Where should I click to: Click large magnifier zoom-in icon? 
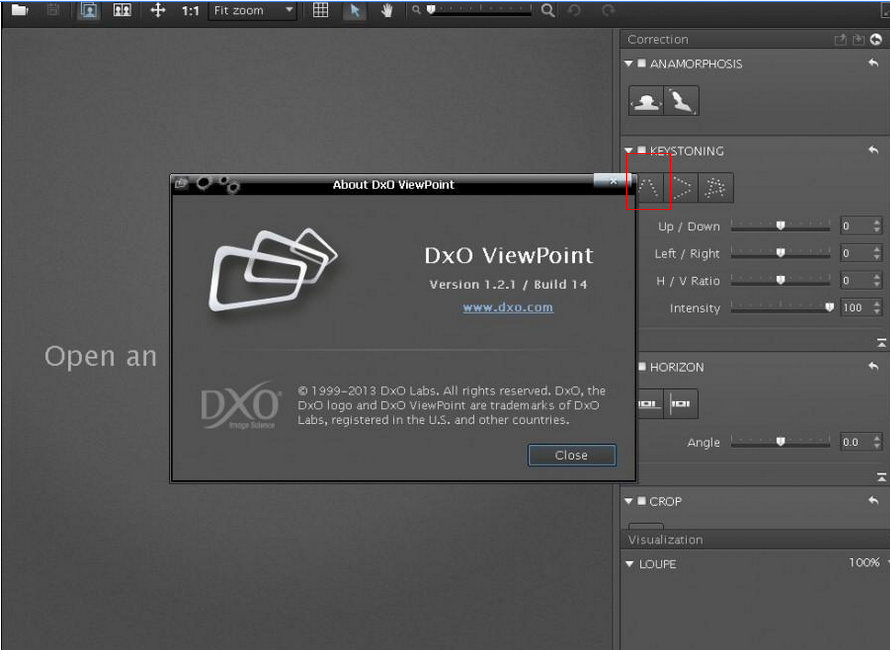tap(548, 10)
